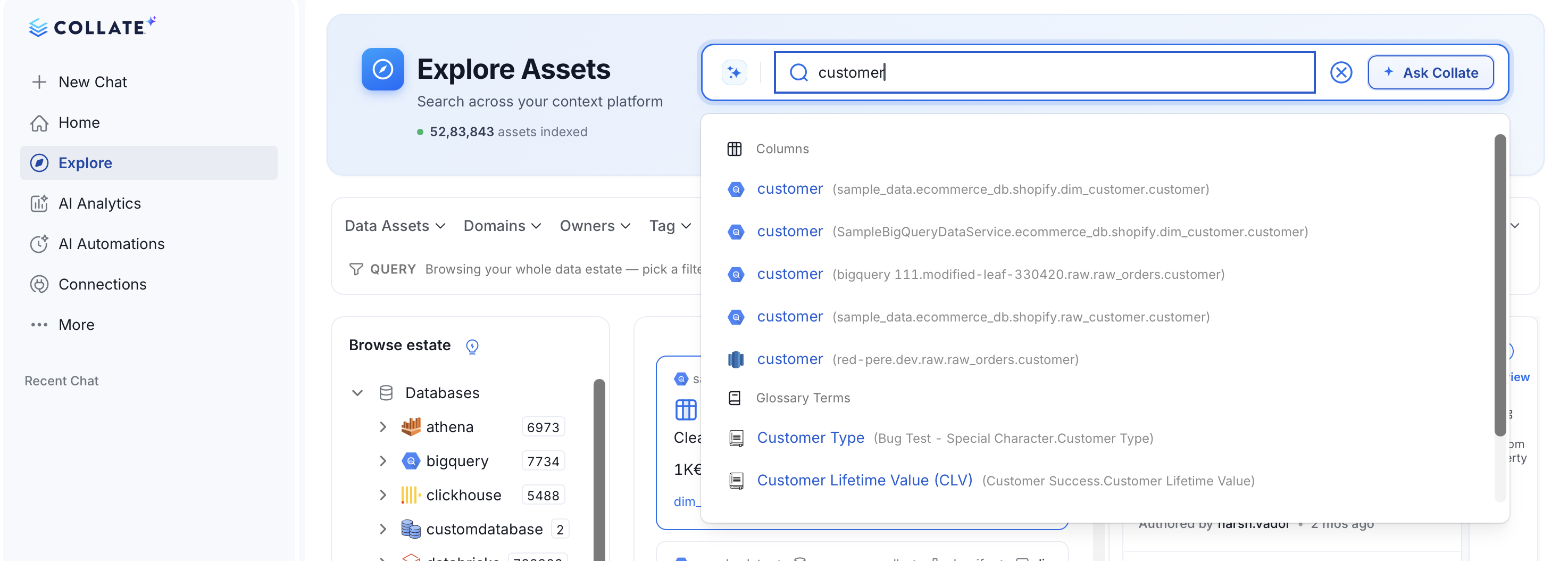Image resolution: width=1568 pixels, height=561 pixels.
Task: Open the Domains filter dropdown
Action: (502, 226)
